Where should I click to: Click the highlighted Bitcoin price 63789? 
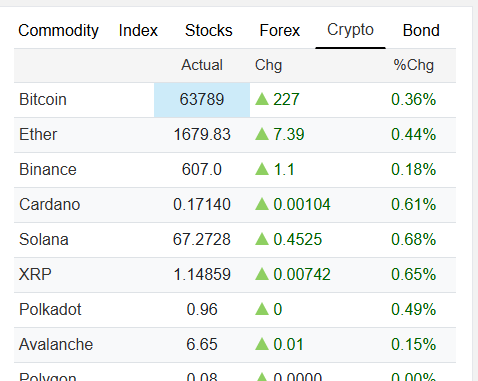coord(202,100)
